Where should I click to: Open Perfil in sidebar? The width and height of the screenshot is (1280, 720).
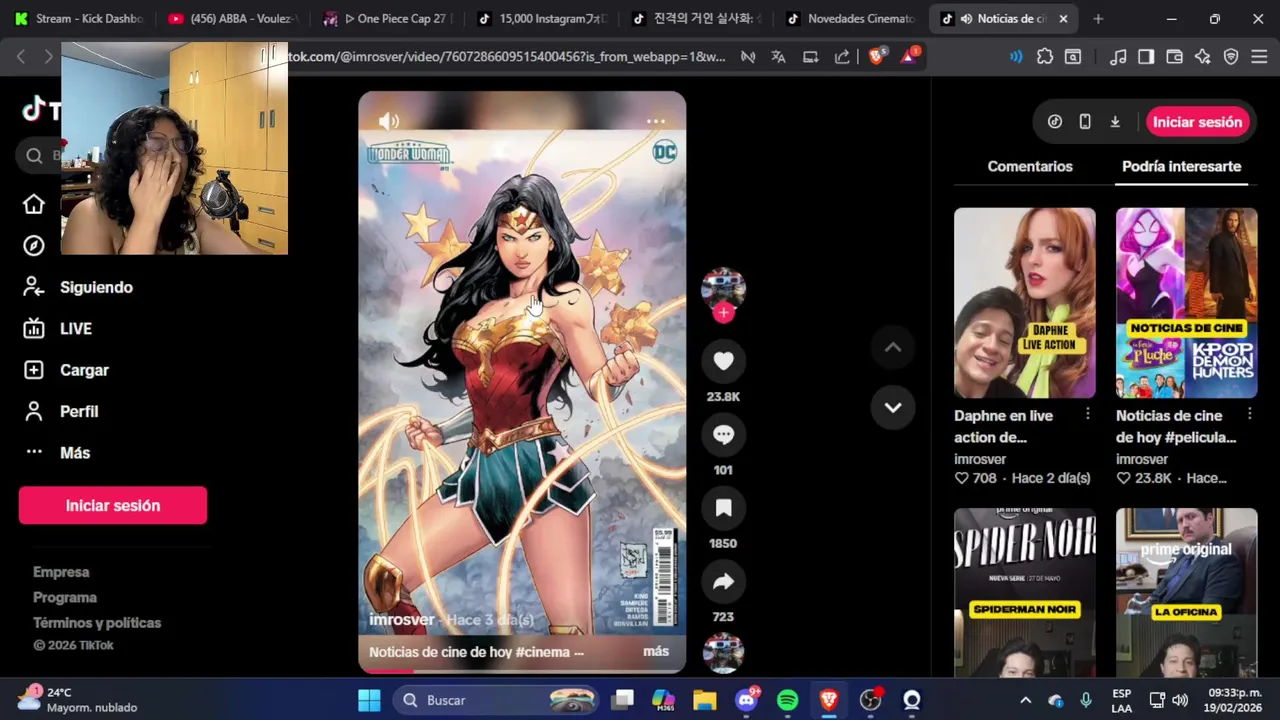coord(79,411)
